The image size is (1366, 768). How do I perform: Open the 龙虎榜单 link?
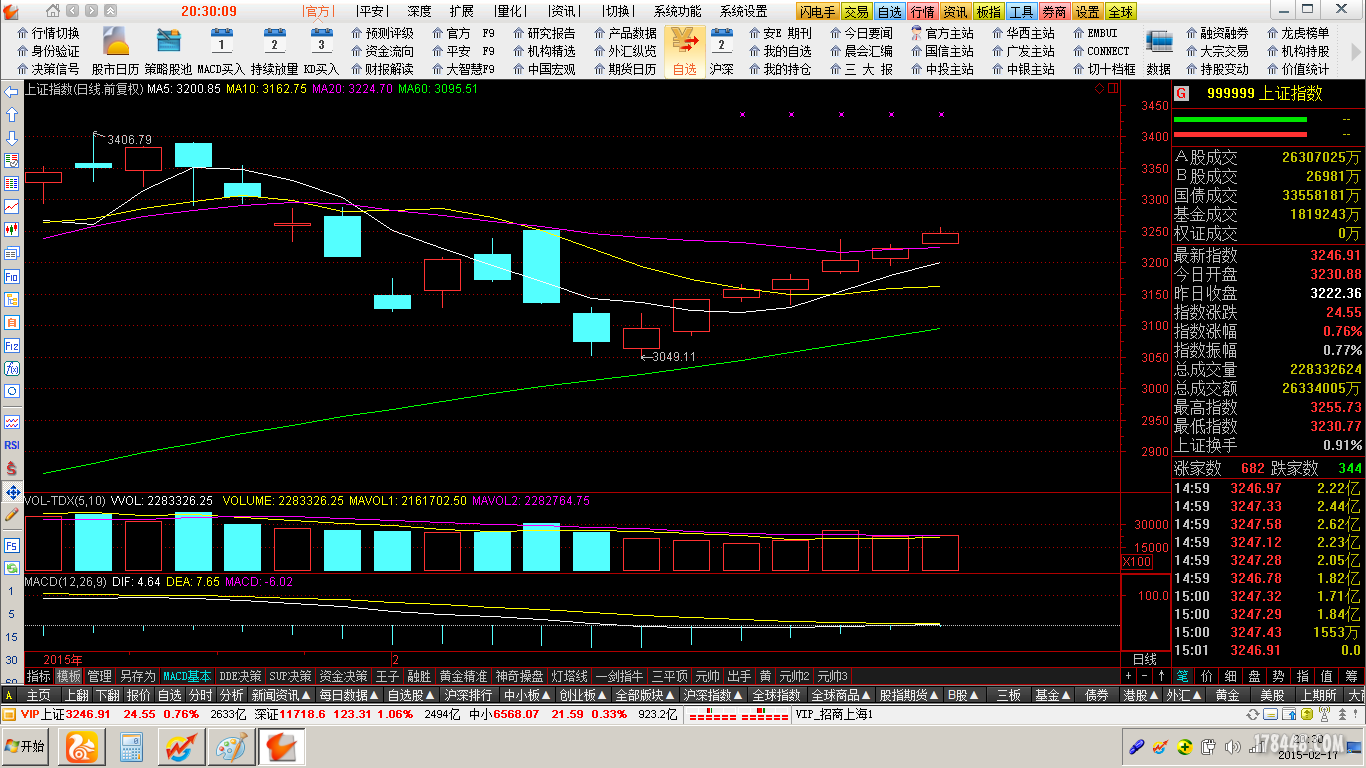pos(1298,33)
